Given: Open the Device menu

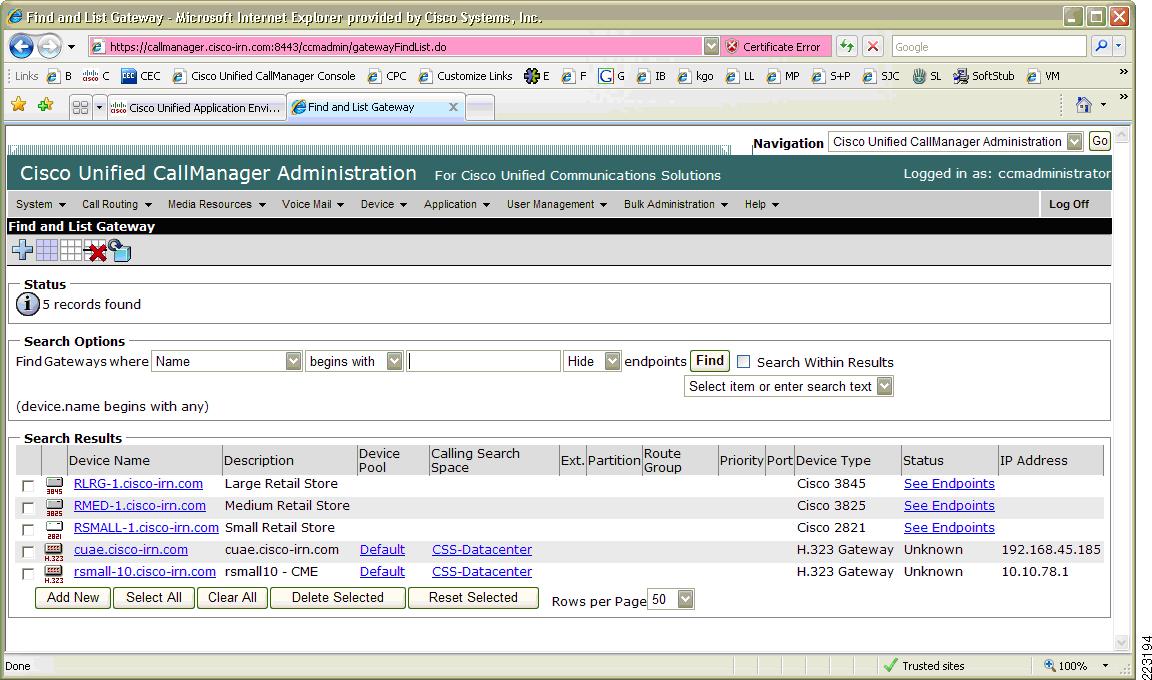Looking at the screenshot, I should pyautogui.click(x=384, y=204).
